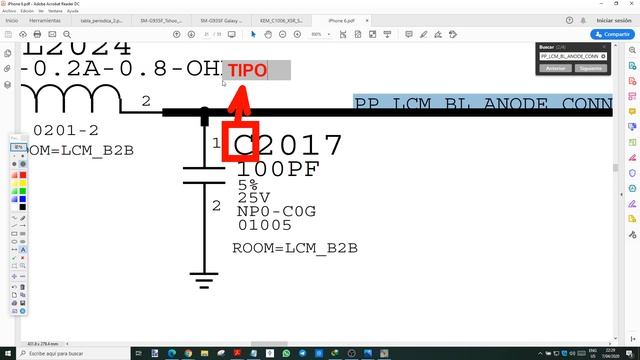Image resolution: width=640 pixels, height=360 pixels.
Task: Open the Ayuda menu
Action: [x=73, y=11]
